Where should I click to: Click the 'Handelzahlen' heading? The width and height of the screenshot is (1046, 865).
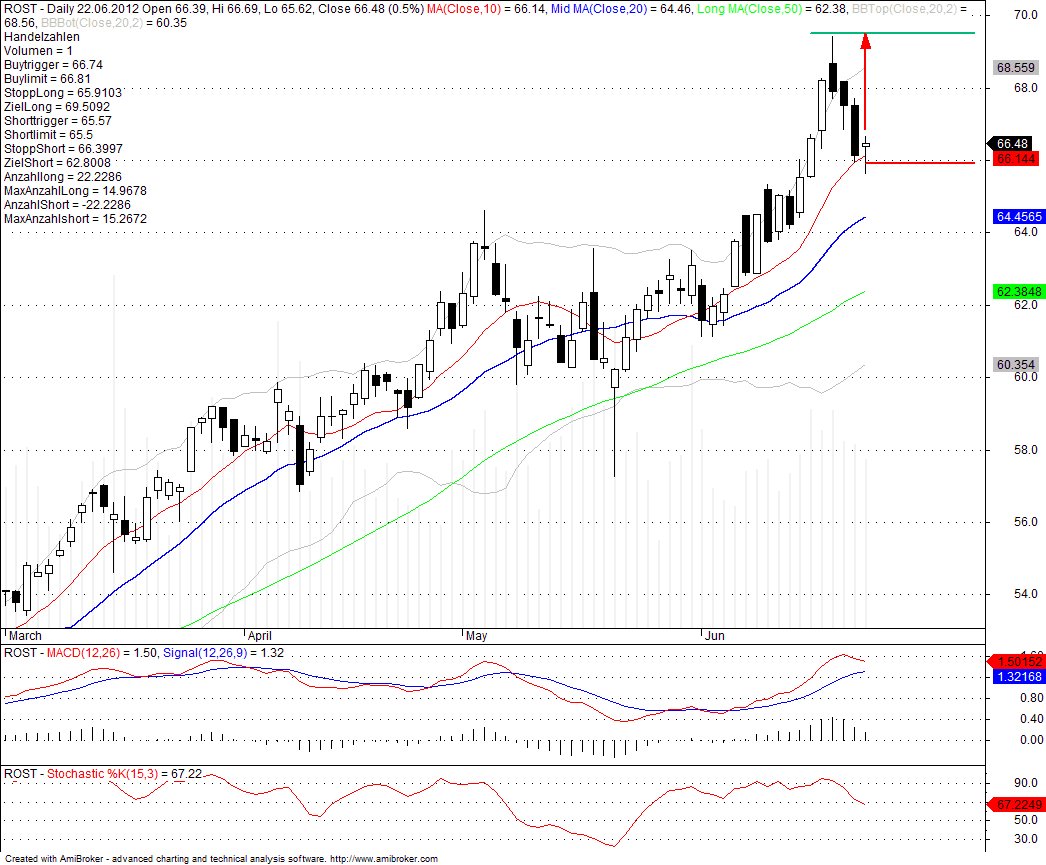[41, 37]
